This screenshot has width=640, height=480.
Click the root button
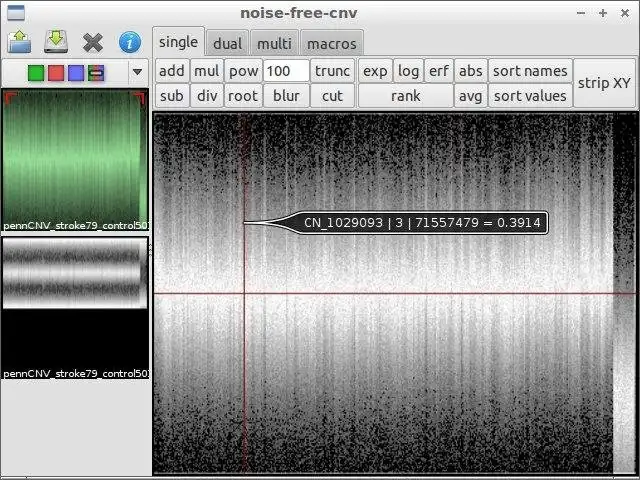243,96
